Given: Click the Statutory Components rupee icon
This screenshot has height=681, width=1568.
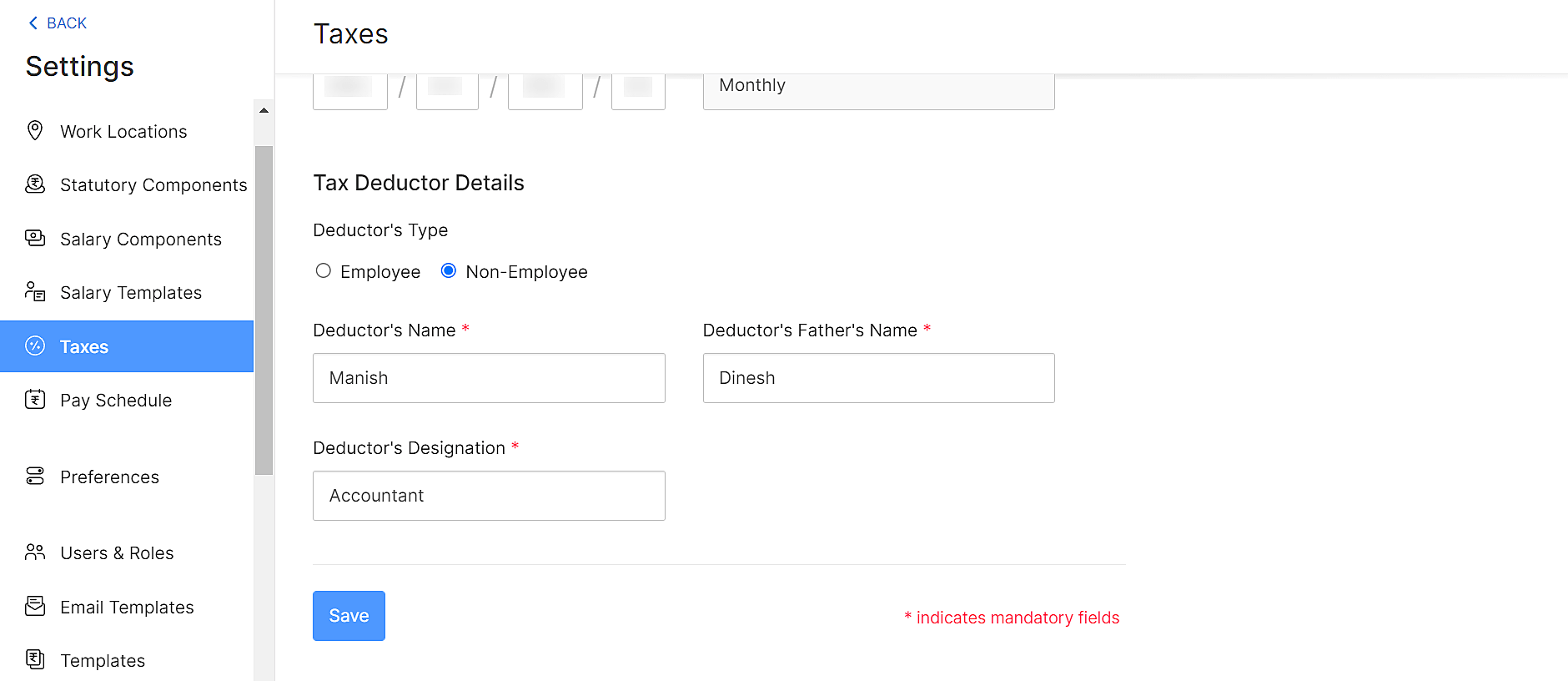Looking at the screenshot, I should pyautogui.click(x=35, y=184).
